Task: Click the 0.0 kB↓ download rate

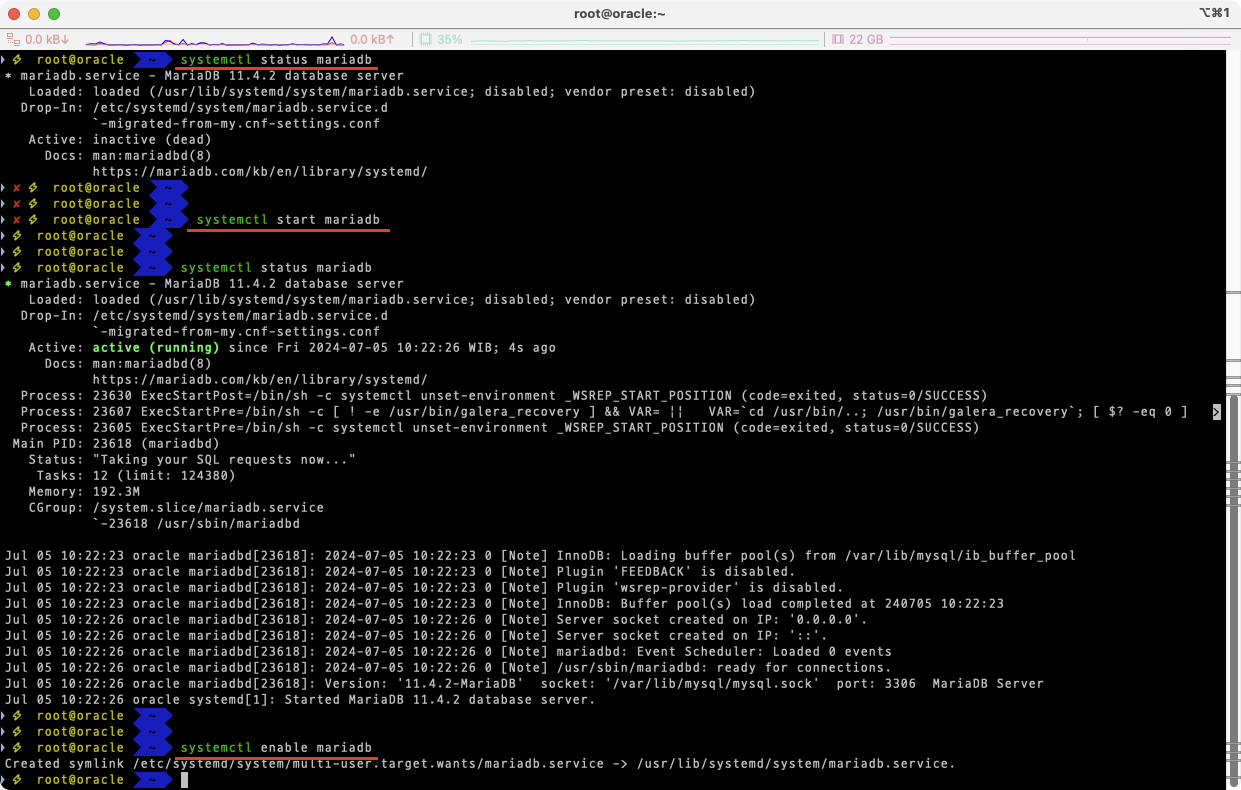Action: pos(47,39)
